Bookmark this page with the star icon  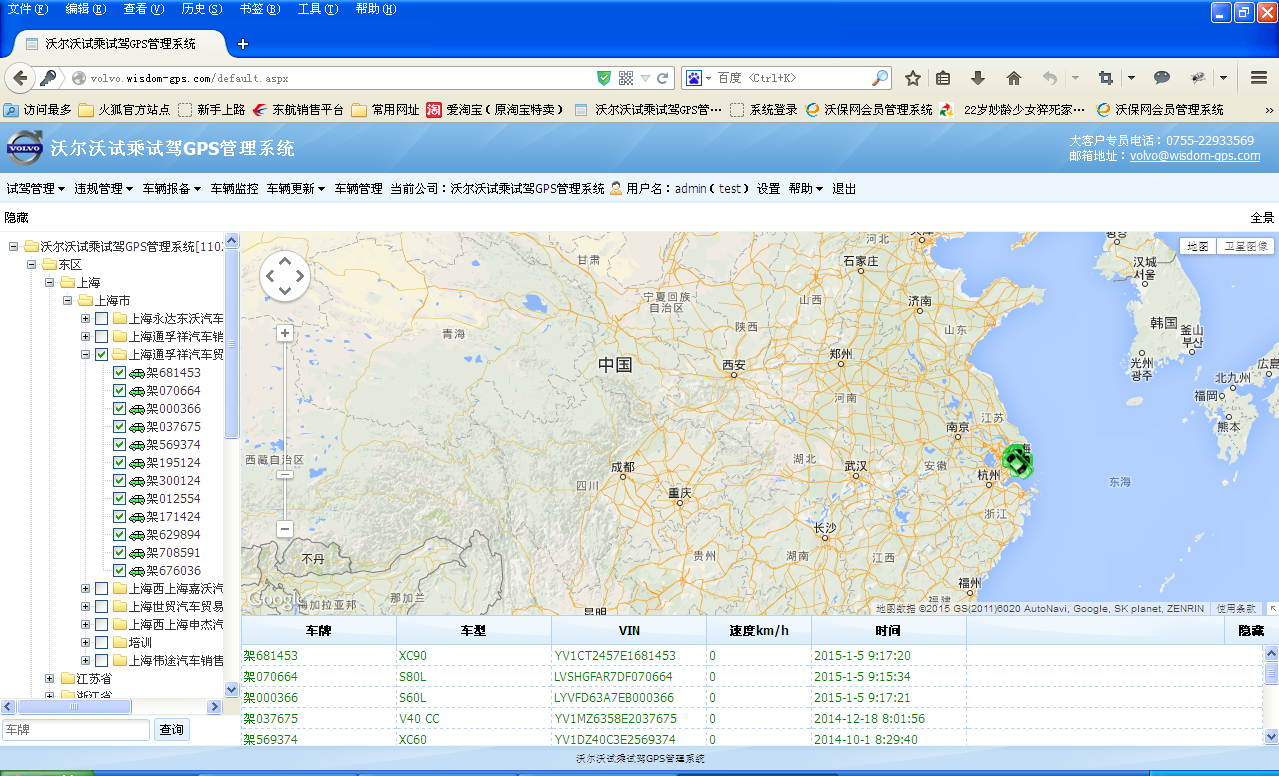click(912, 78)
